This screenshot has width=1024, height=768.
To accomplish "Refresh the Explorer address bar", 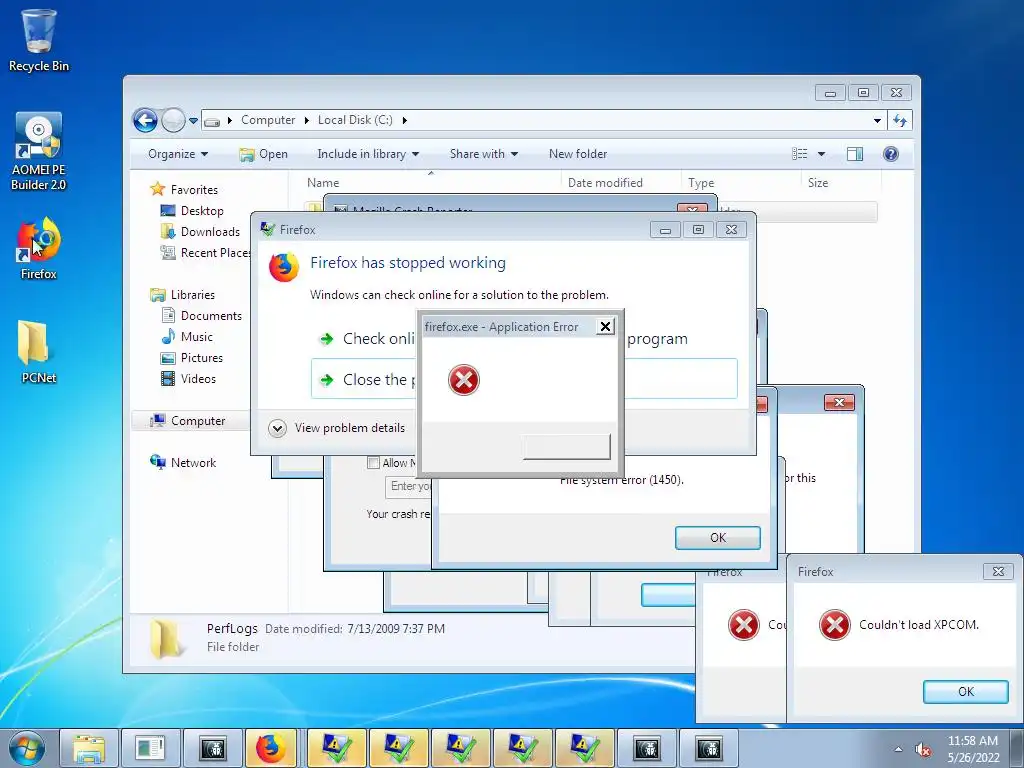I will coord(900,120).
